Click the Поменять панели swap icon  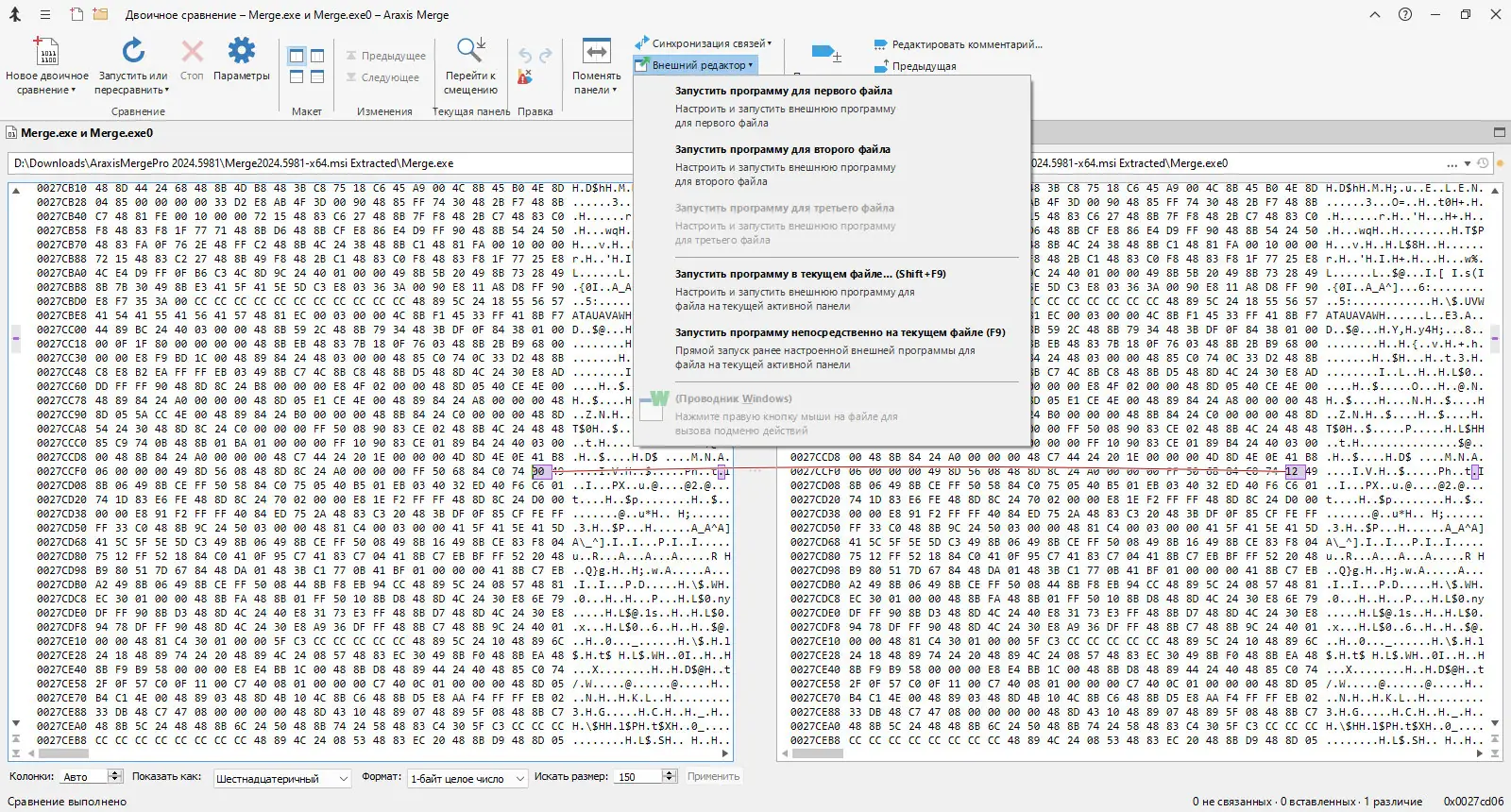point(597,51)
